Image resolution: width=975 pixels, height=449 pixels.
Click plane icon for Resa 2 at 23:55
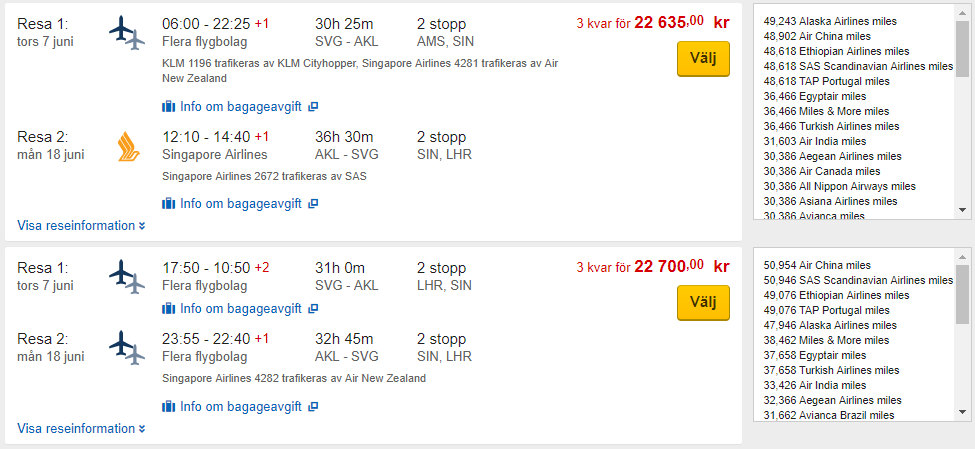click(x=127, y=348)
